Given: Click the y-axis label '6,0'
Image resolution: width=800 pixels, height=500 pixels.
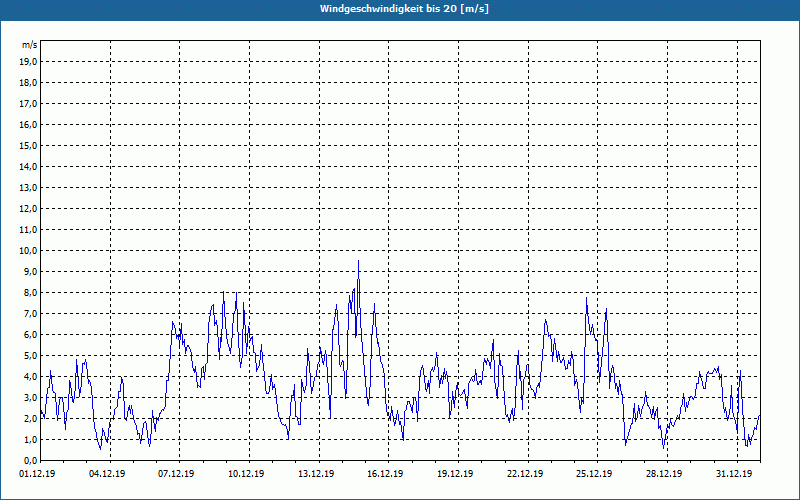Looking at the screenshot, I should coord(30,335).
